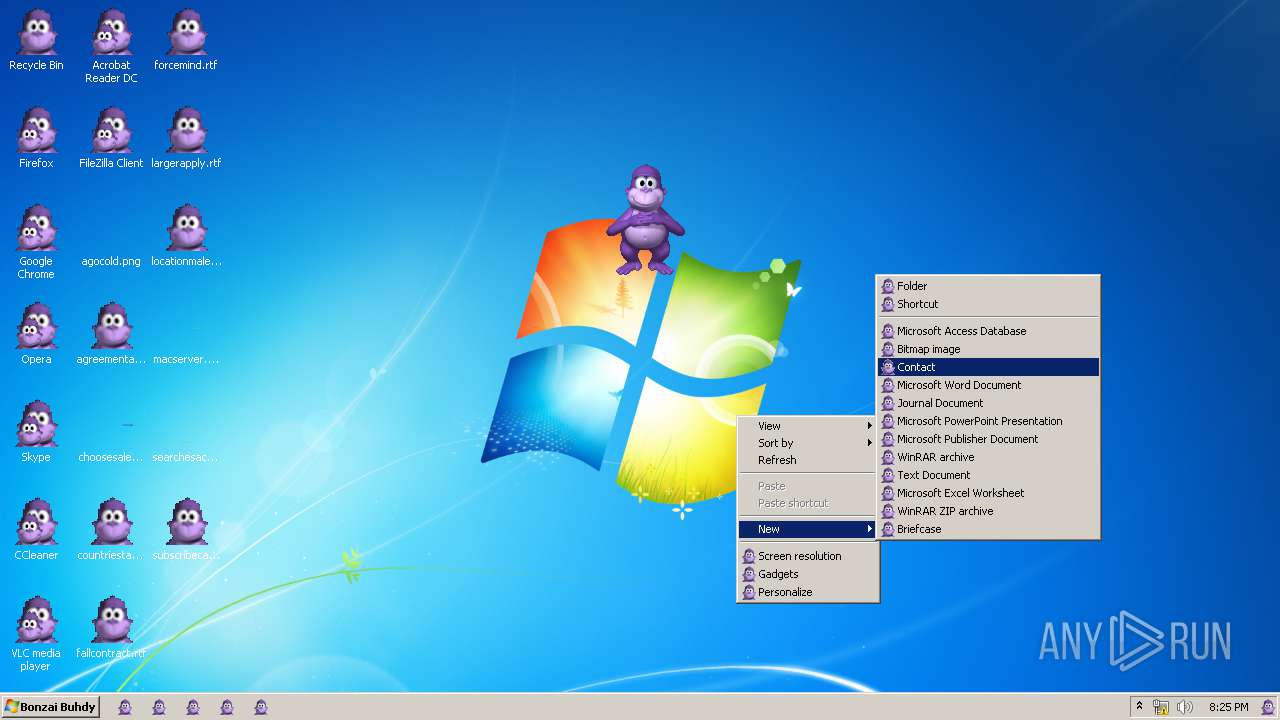Choose Personalize in the context menu
Screen dimensions: 1280x720
coord(808,592)
